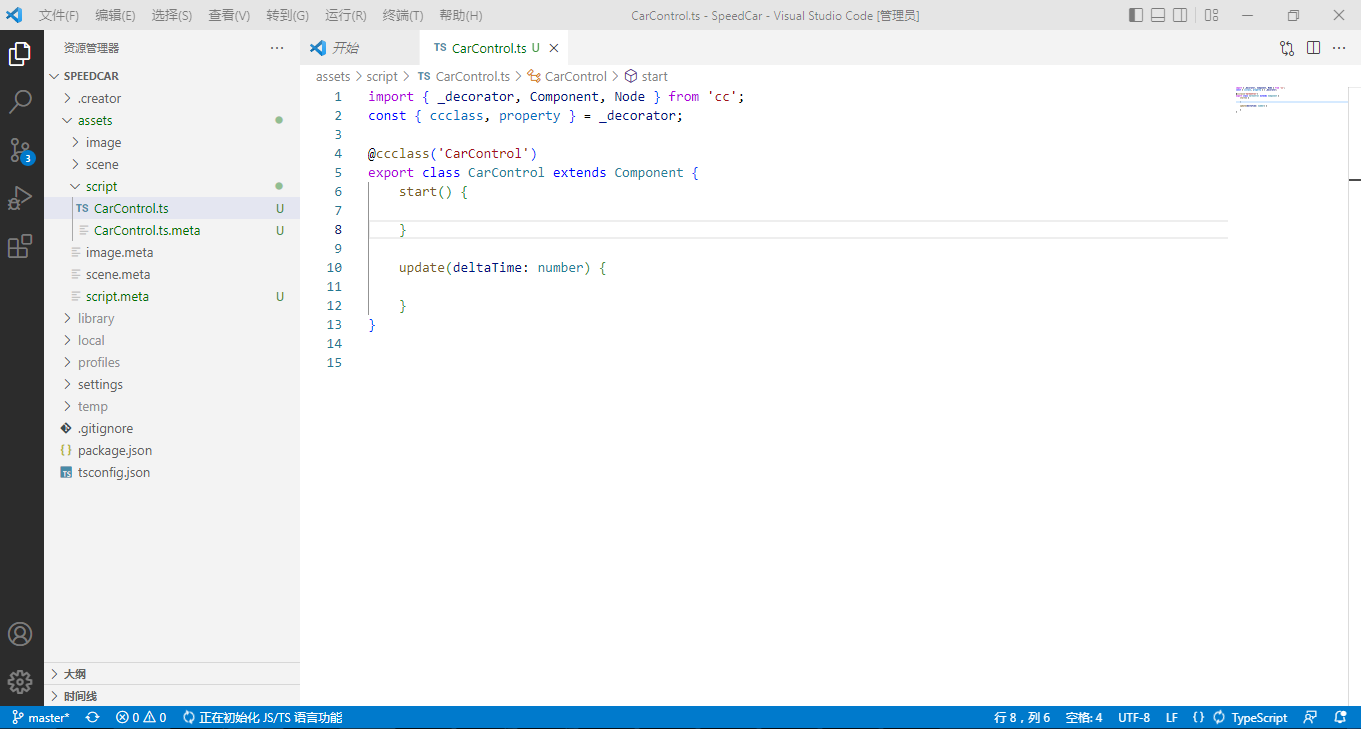Toggle the secondary side bar layout icon
The width and height of the screenshot is (1361, 729).
click(1180, 15)
